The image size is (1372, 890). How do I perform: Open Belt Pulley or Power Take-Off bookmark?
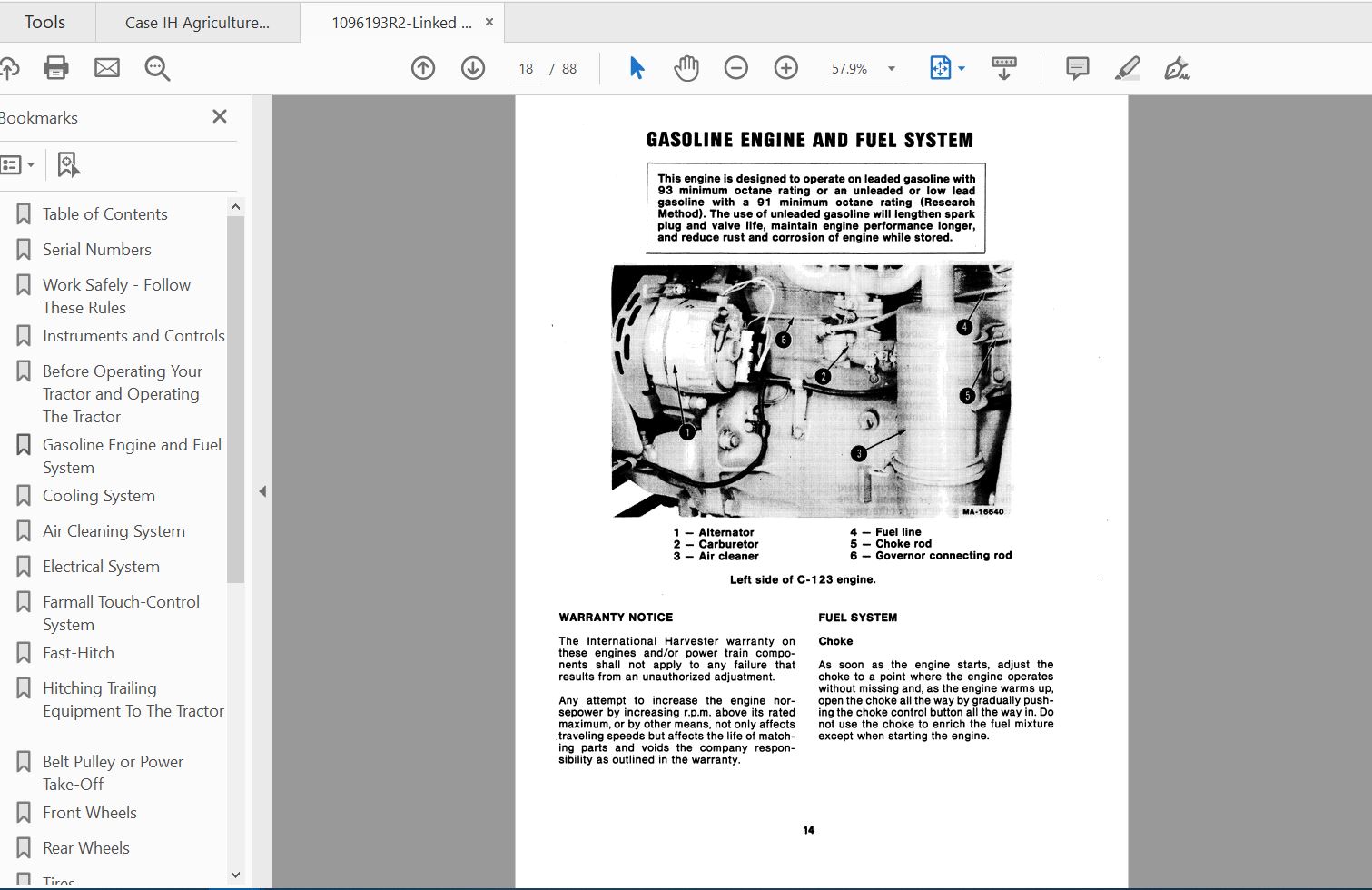113,773
